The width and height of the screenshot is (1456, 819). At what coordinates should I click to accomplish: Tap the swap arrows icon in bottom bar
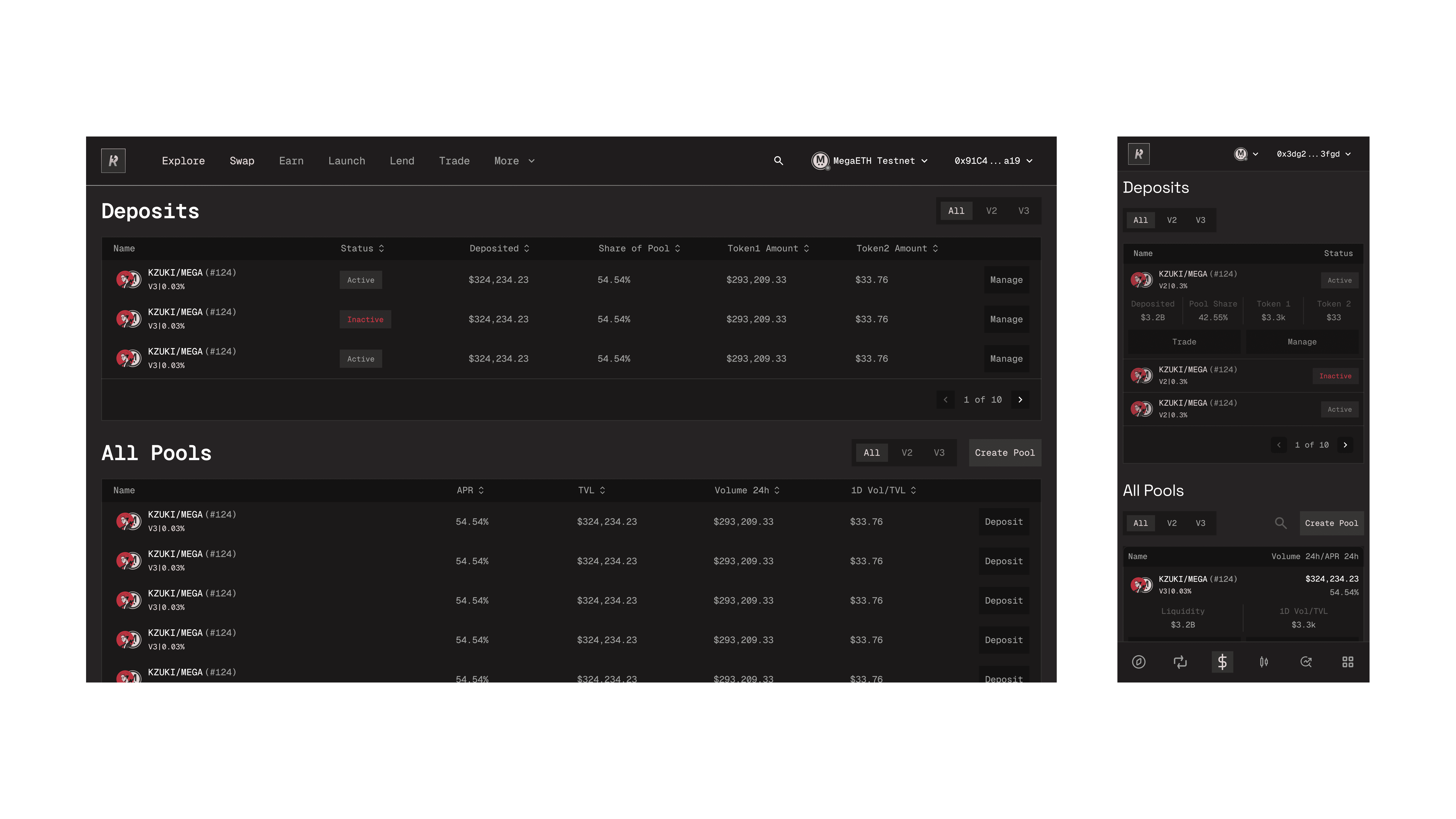1180,662
